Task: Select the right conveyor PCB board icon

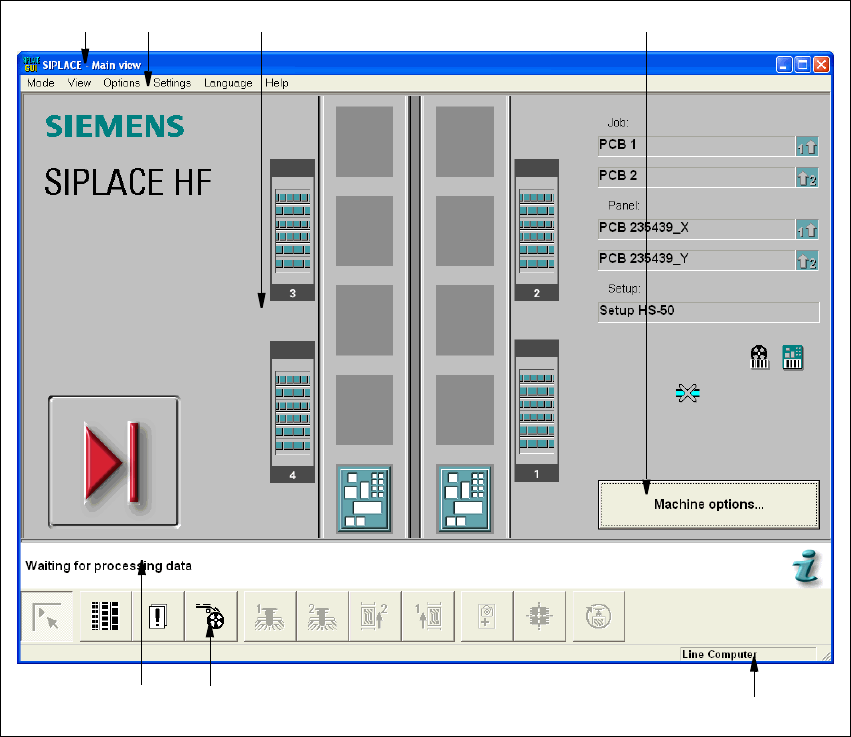Action: point(465,498)
